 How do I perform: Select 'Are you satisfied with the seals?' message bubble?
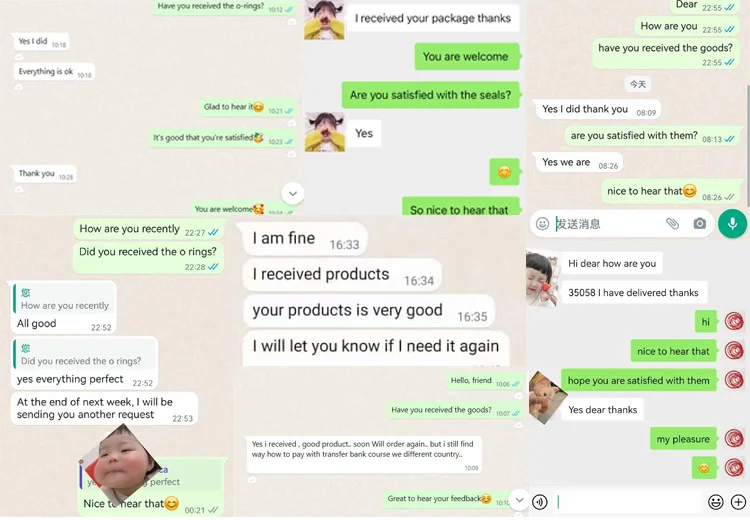pos(430,95)
